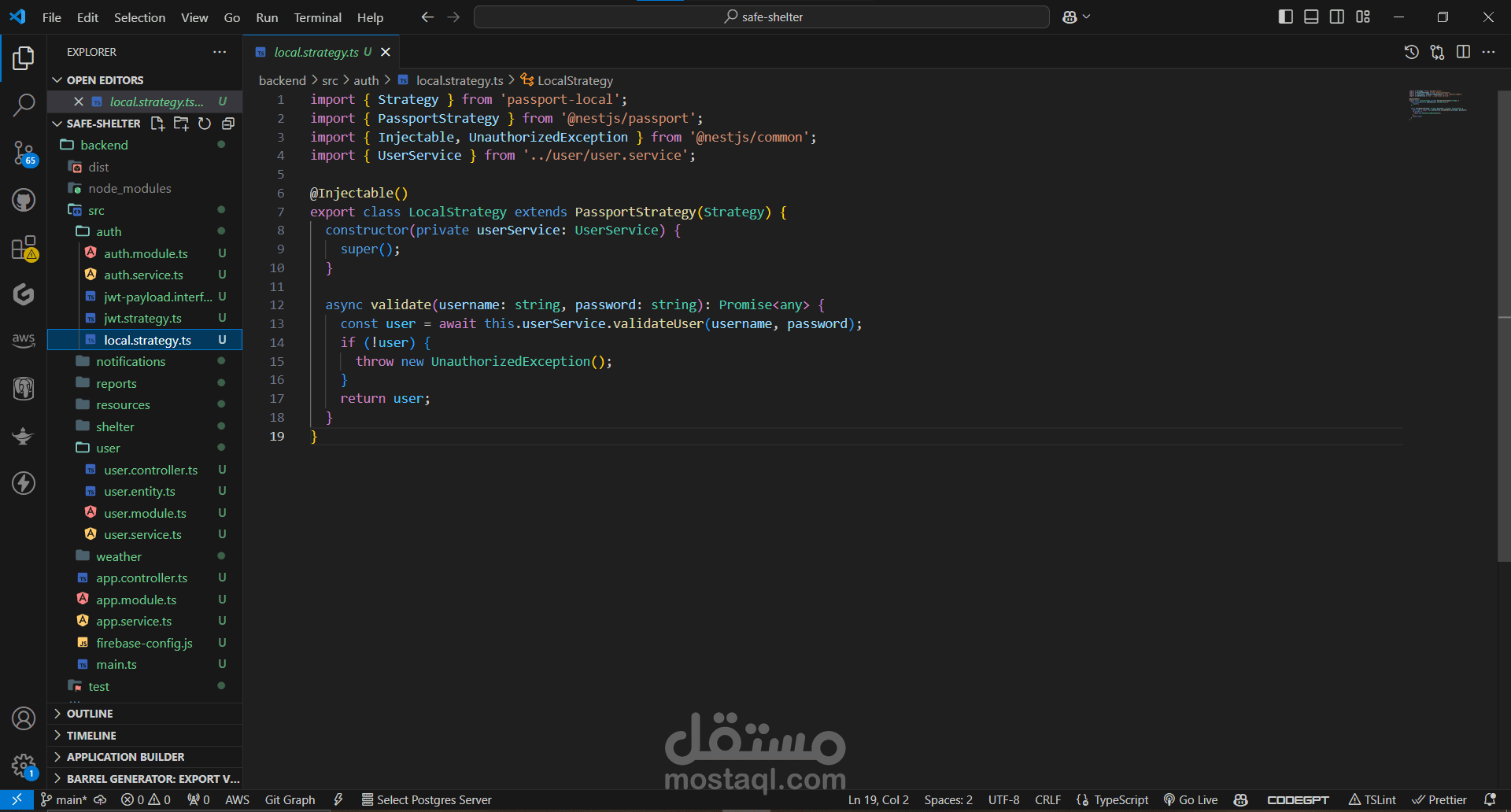The width and height of the screenshot is (1511, 812).
Task: Open Explorer views and more actions menu
Action: pyautogui.click(x=220, y=52)
